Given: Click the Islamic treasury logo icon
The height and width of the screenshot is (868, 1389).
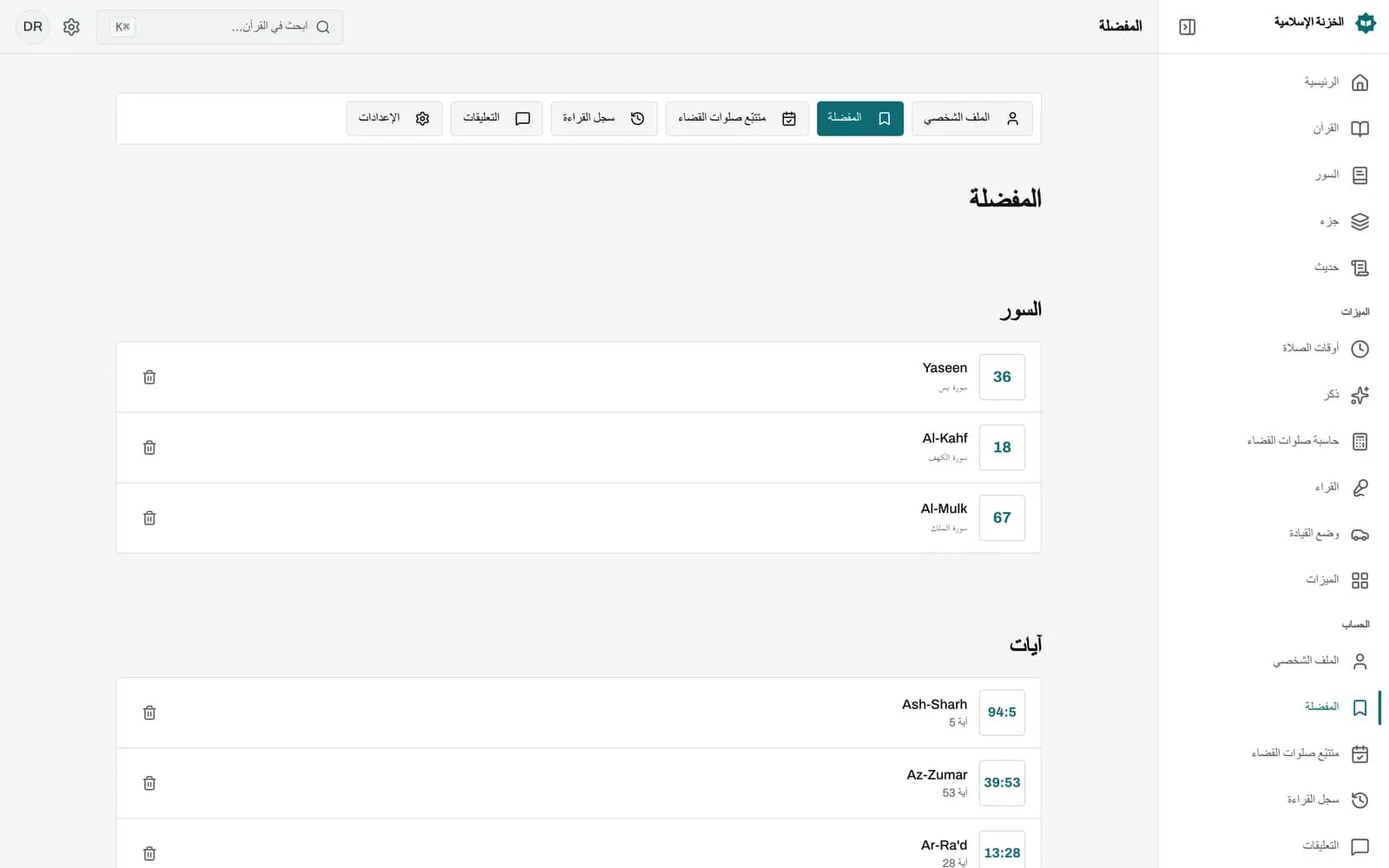Looking at the screenshot, I should coord(1366,23).
